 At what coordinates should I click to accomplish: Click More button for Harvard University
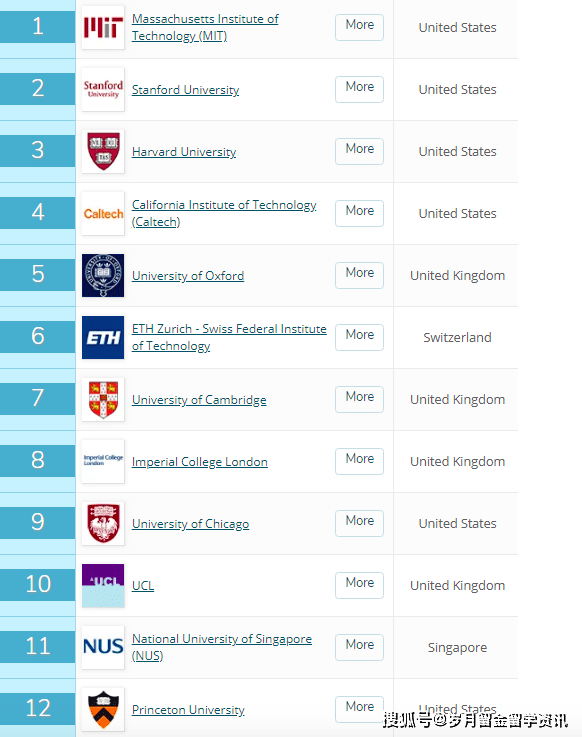point(359,151)
